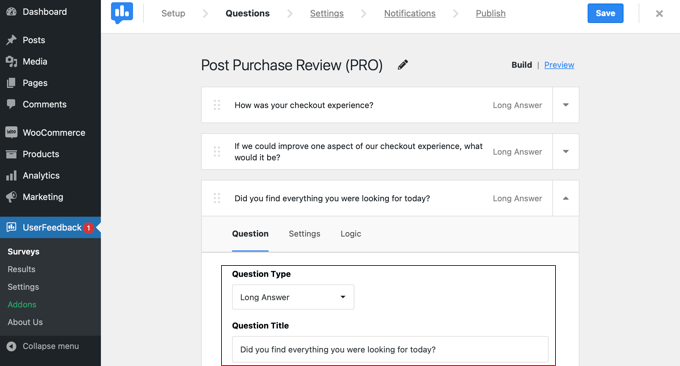The image size is (680, 366).
Task: Click the UserFeedback logo in header
Action: 122,13
